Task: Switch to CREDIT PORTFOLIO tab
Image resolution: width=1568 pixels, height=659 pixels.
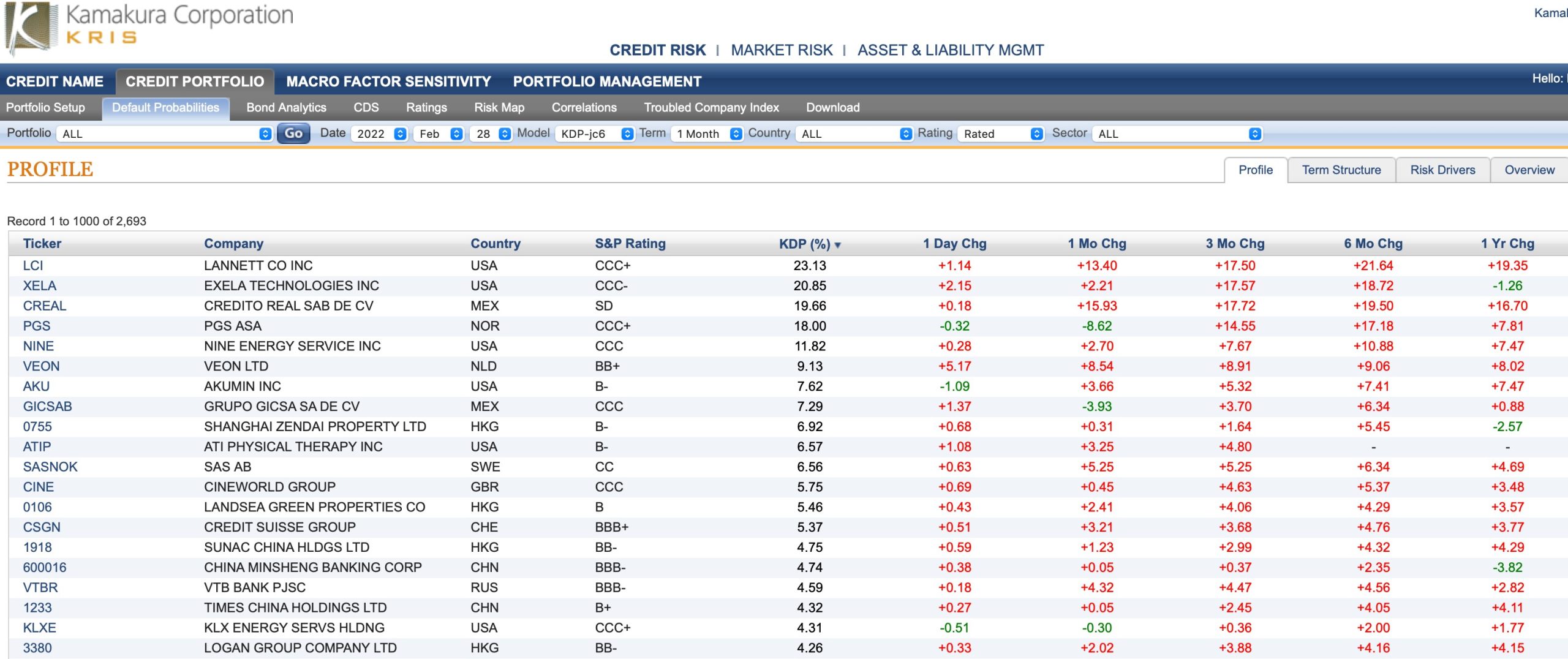Action: [x=195, y=81]
